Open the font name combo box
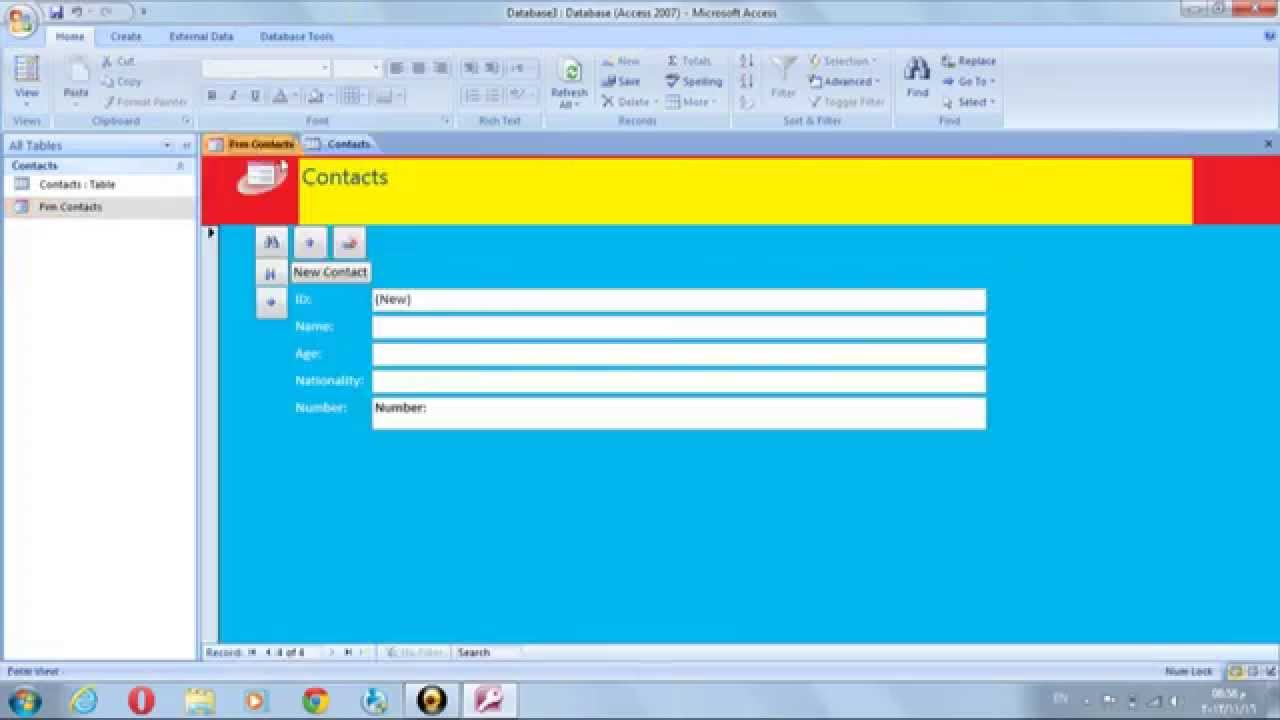1280x720 pixels. pos(266,68)
